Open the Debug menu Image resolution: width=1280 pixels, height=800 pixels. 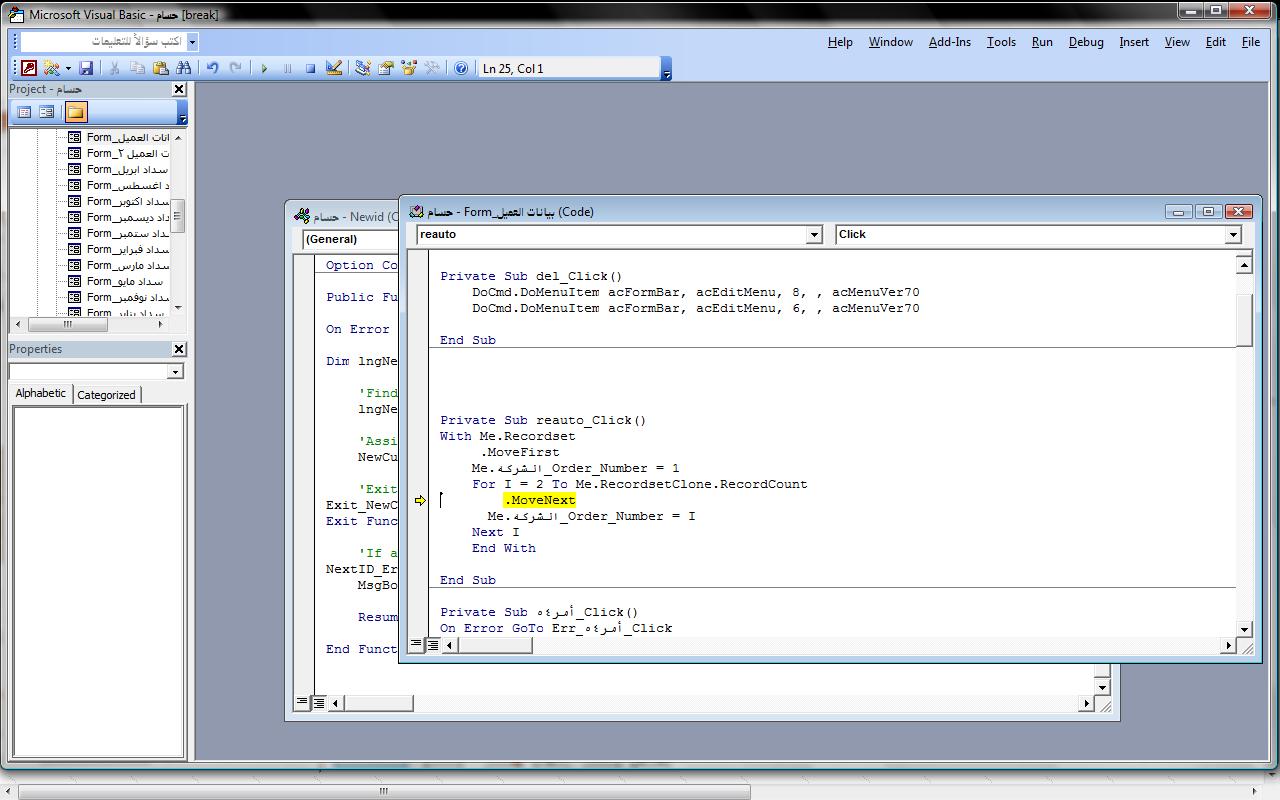point(1086,42)
